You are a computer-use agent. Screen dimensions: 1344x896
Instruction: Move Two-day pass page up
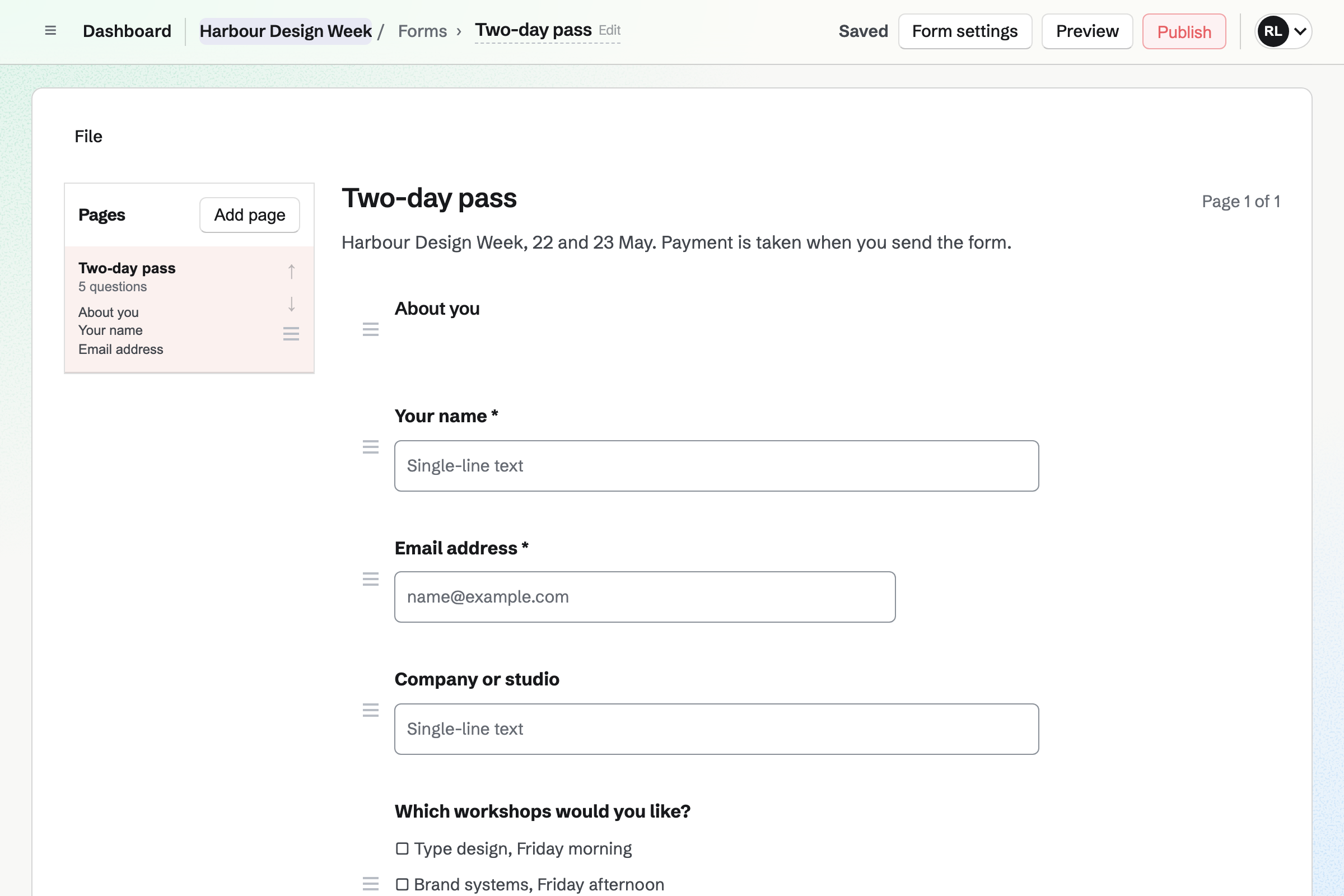point(291,272)
